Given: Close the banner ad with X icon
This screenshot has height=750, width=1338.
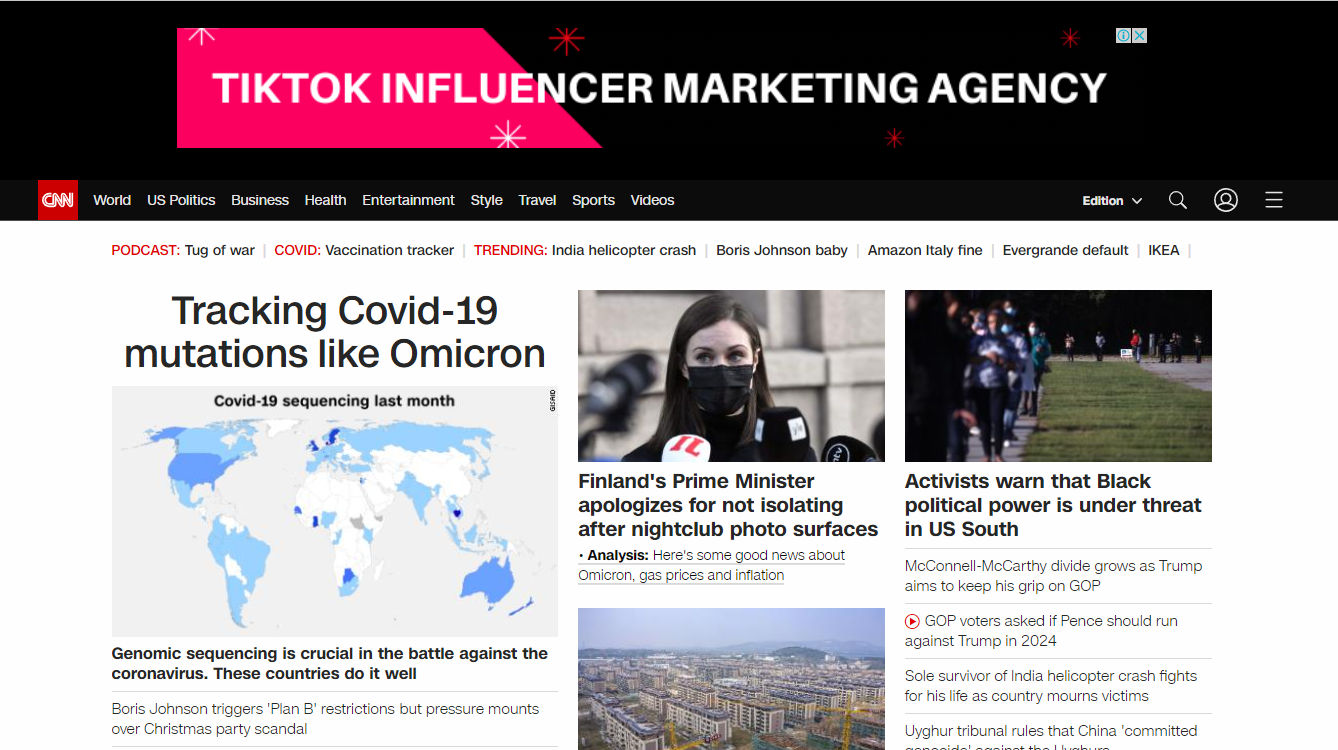Looking at the screenshot, I should click(x=1140, y=36).
